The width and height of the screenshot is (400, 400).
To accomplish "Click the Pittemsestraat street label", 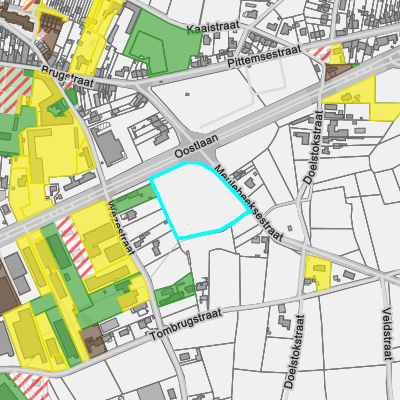I will pyautogui.click(x=265, y=56).
